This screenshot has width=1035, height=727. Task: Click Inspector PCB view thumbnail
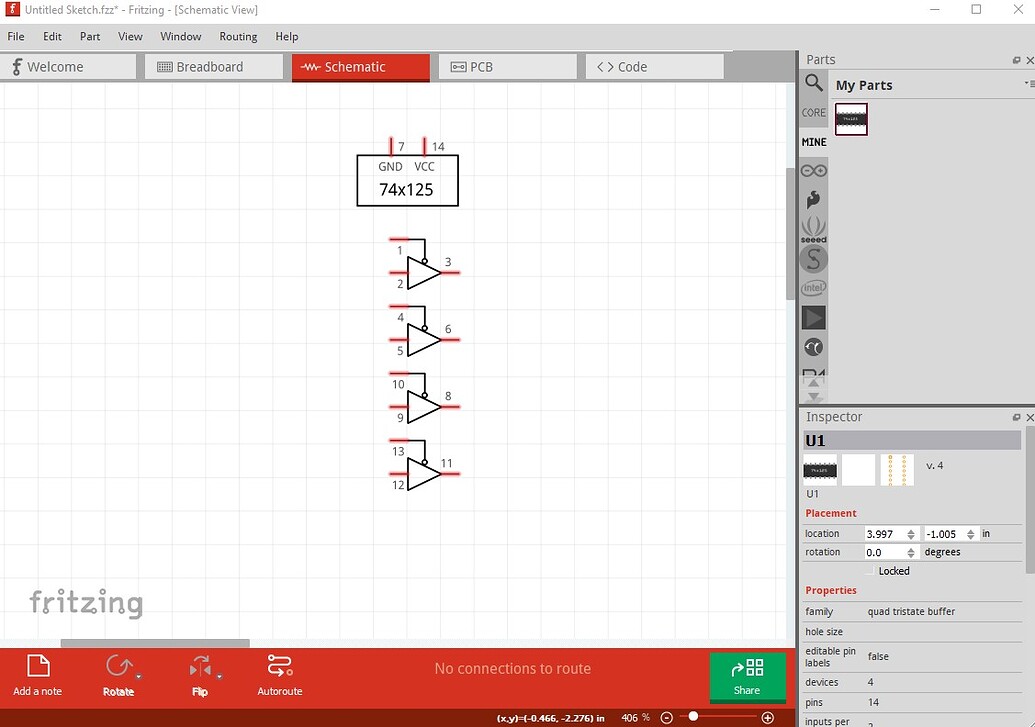(897, 470)
